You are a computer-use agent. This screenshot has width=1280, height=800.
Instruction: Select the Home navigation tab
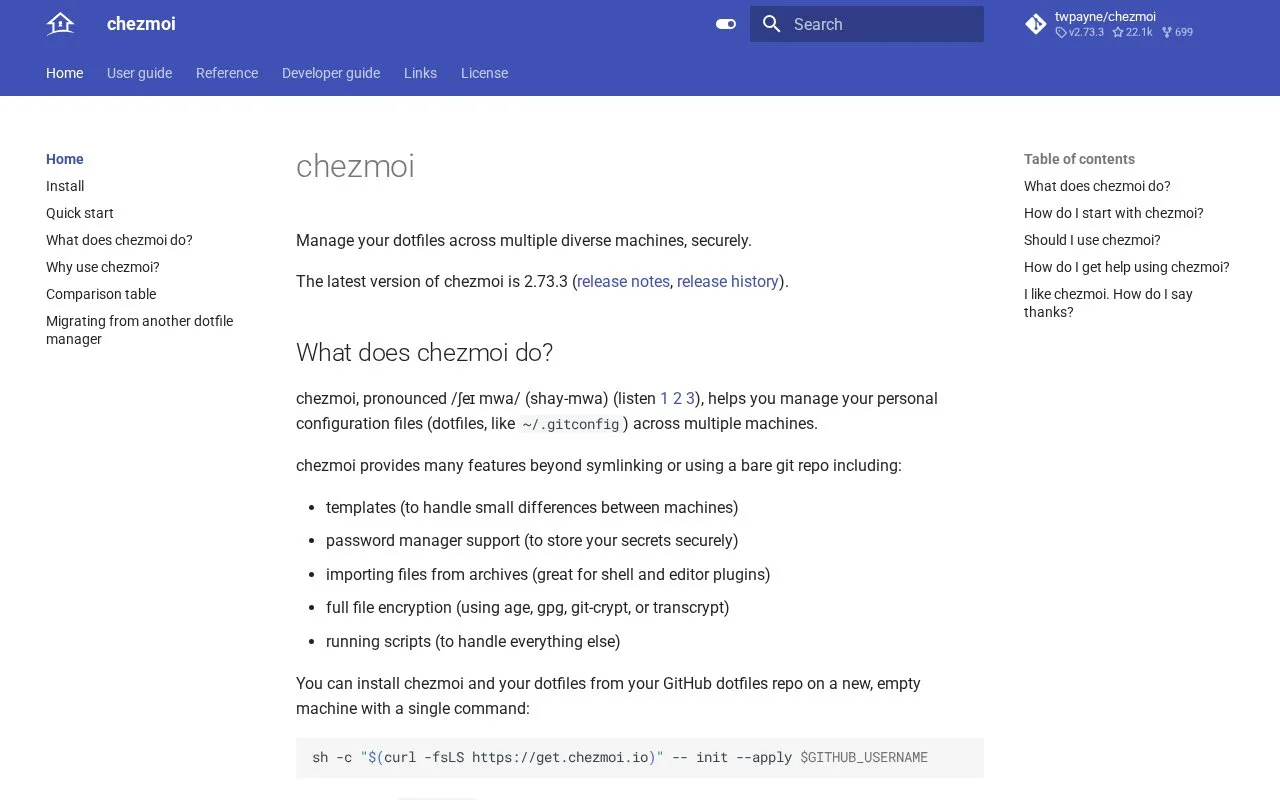pyautogui.click(x=65, y=73)
